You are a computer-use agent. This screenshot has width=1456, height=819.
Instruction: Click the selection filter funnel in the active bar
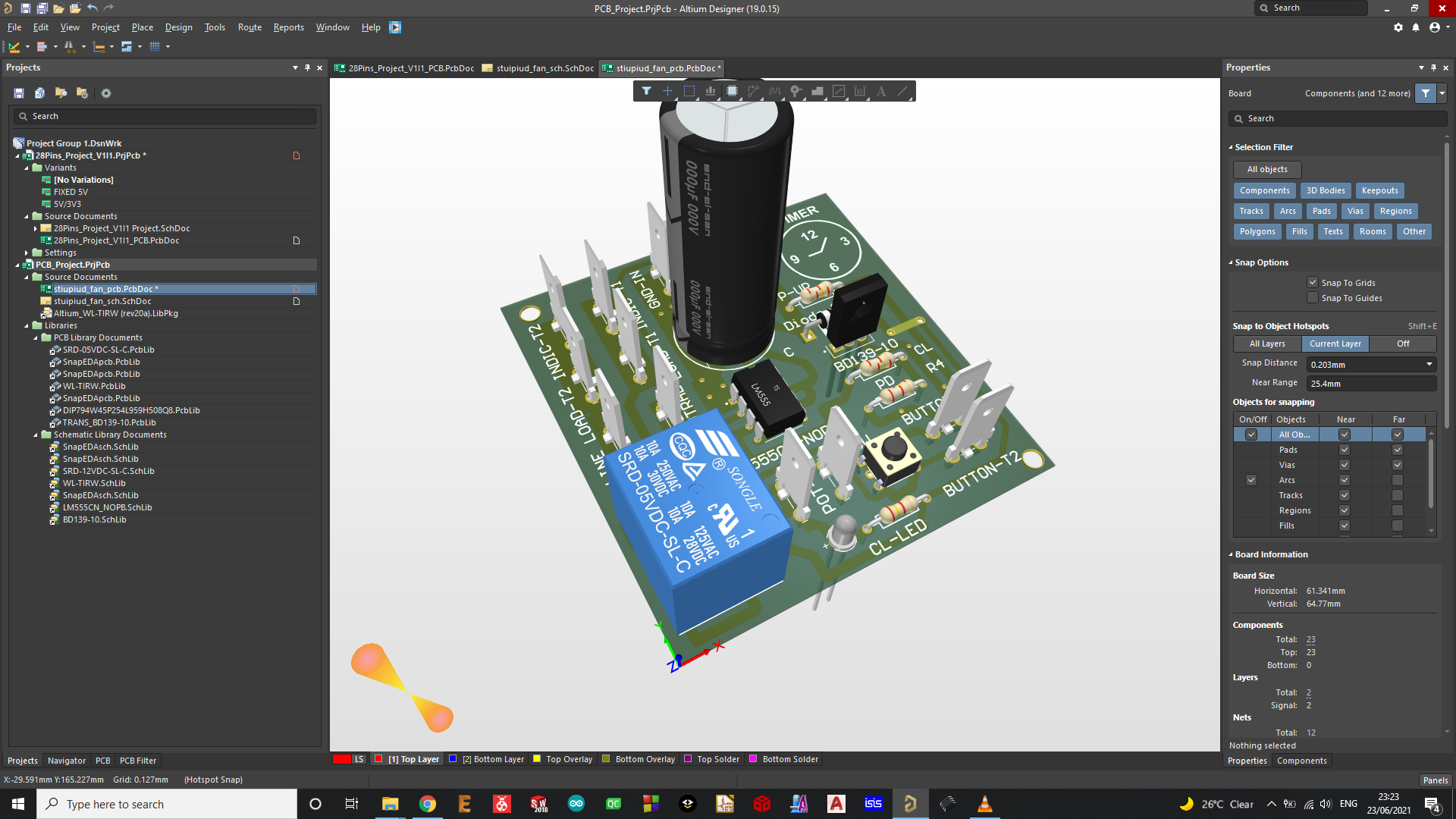(646, 91)
